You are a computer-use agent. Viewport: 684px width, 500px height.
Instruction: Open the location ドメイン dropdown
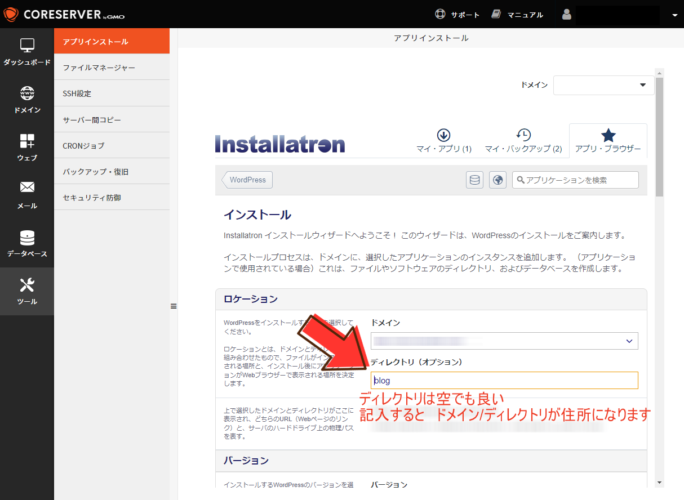click(504, 341)
